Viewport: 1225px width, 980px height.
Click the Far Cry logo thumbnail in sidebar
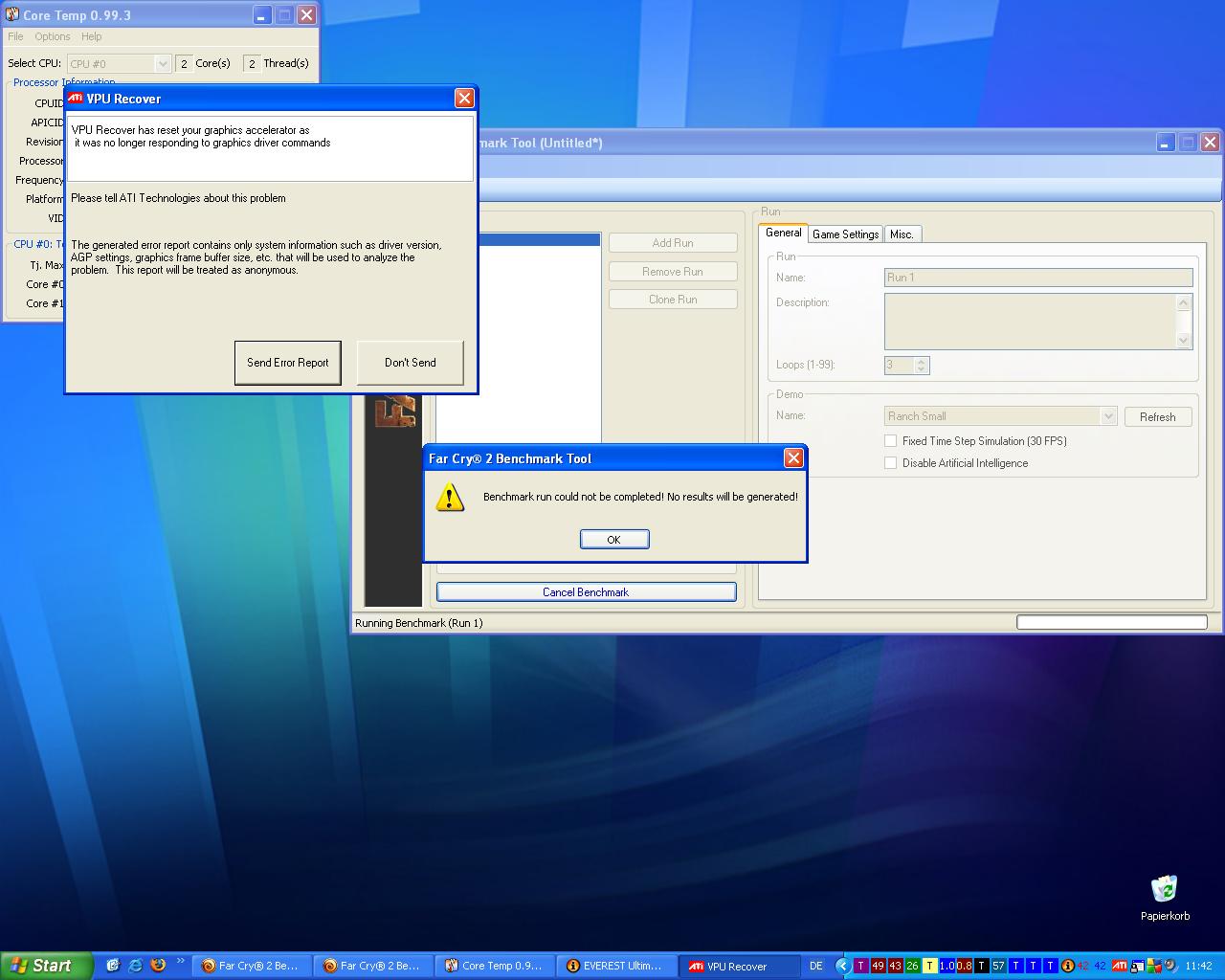point(395,410)
